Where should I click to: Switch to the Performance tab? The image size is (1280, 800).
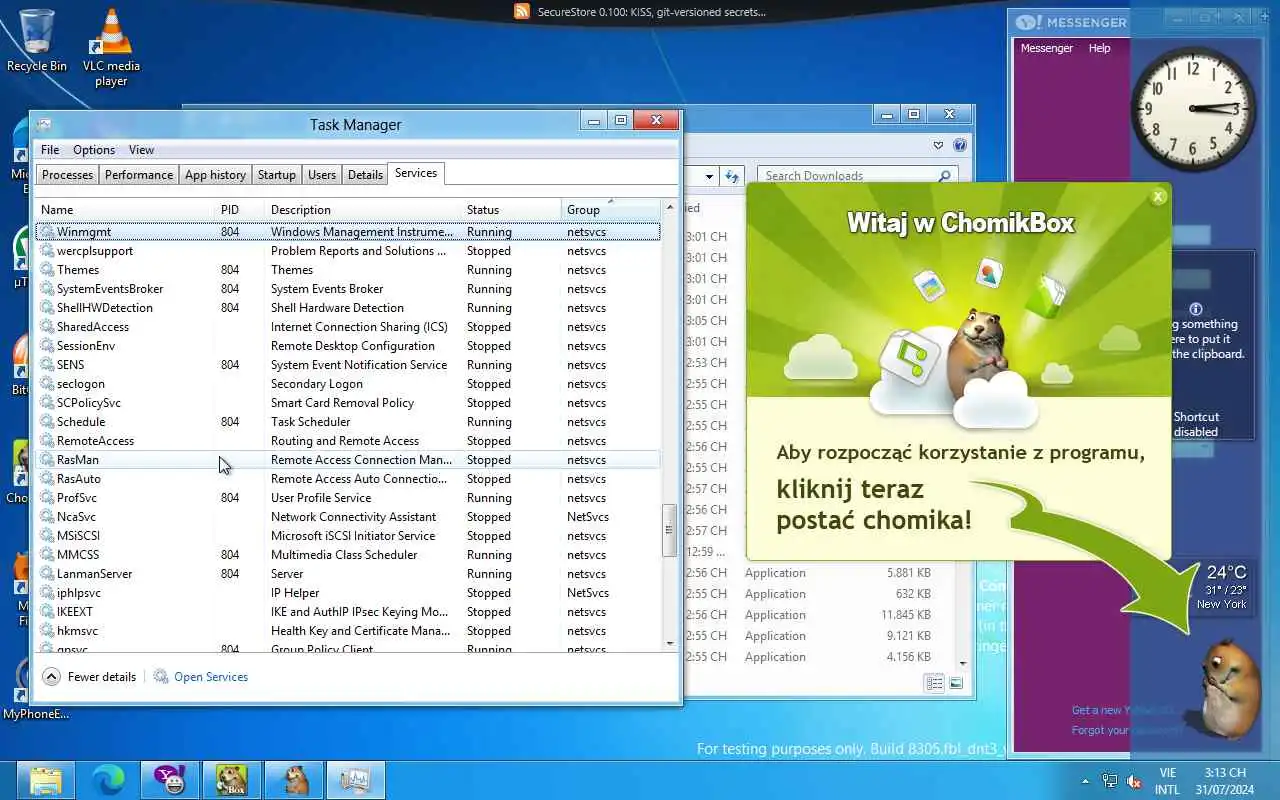point(139,175)
